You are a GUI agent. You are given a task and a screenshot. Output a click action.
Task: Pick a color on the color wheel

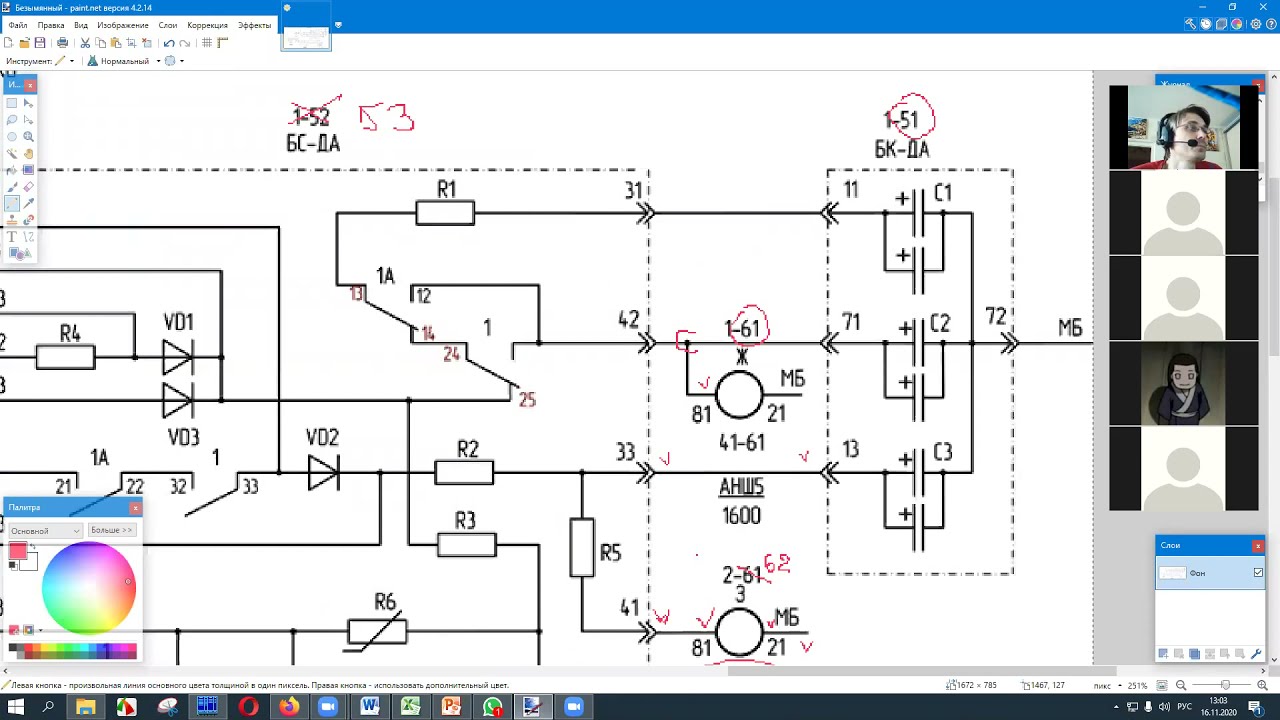[x=88, y=588]
